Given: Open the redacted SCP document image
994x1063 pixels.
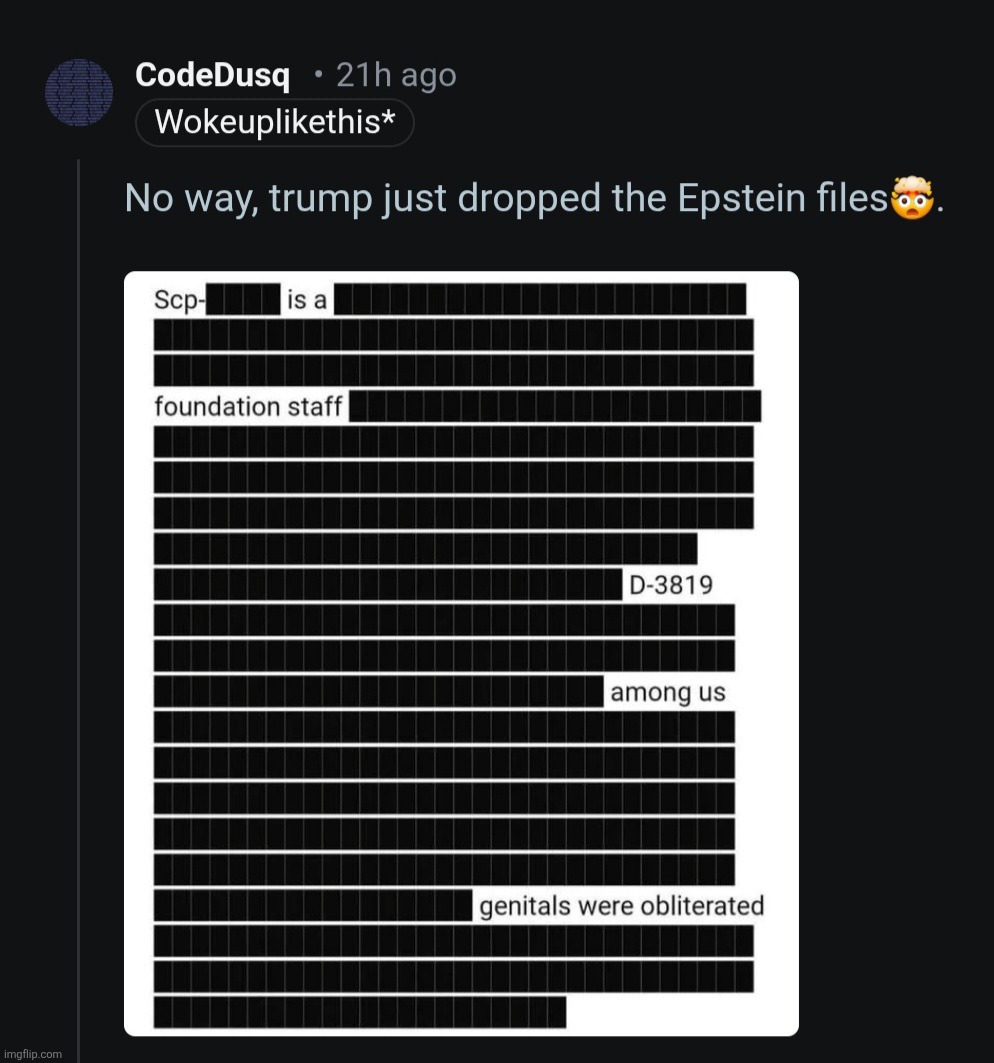Looking at the screenshot, I should (461, 653).
